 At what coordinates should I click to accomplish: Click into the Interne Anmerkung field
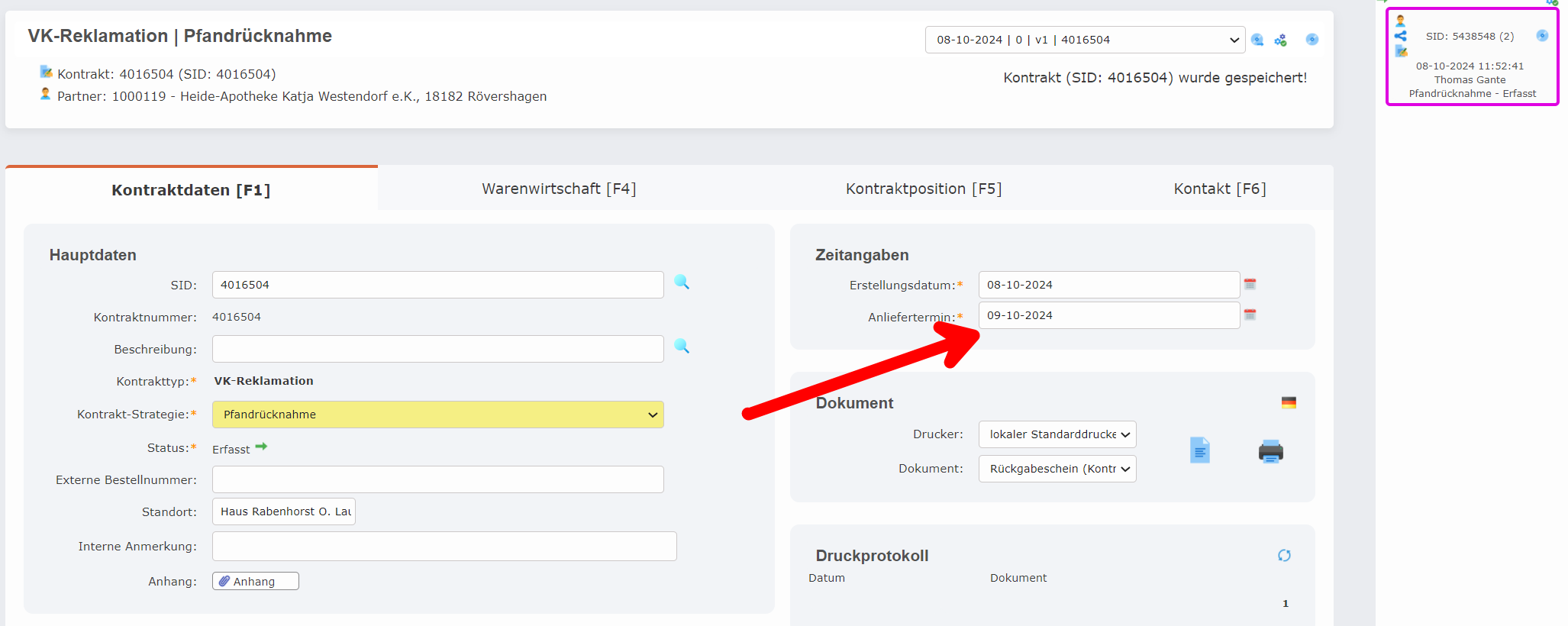tap(444, 547)
